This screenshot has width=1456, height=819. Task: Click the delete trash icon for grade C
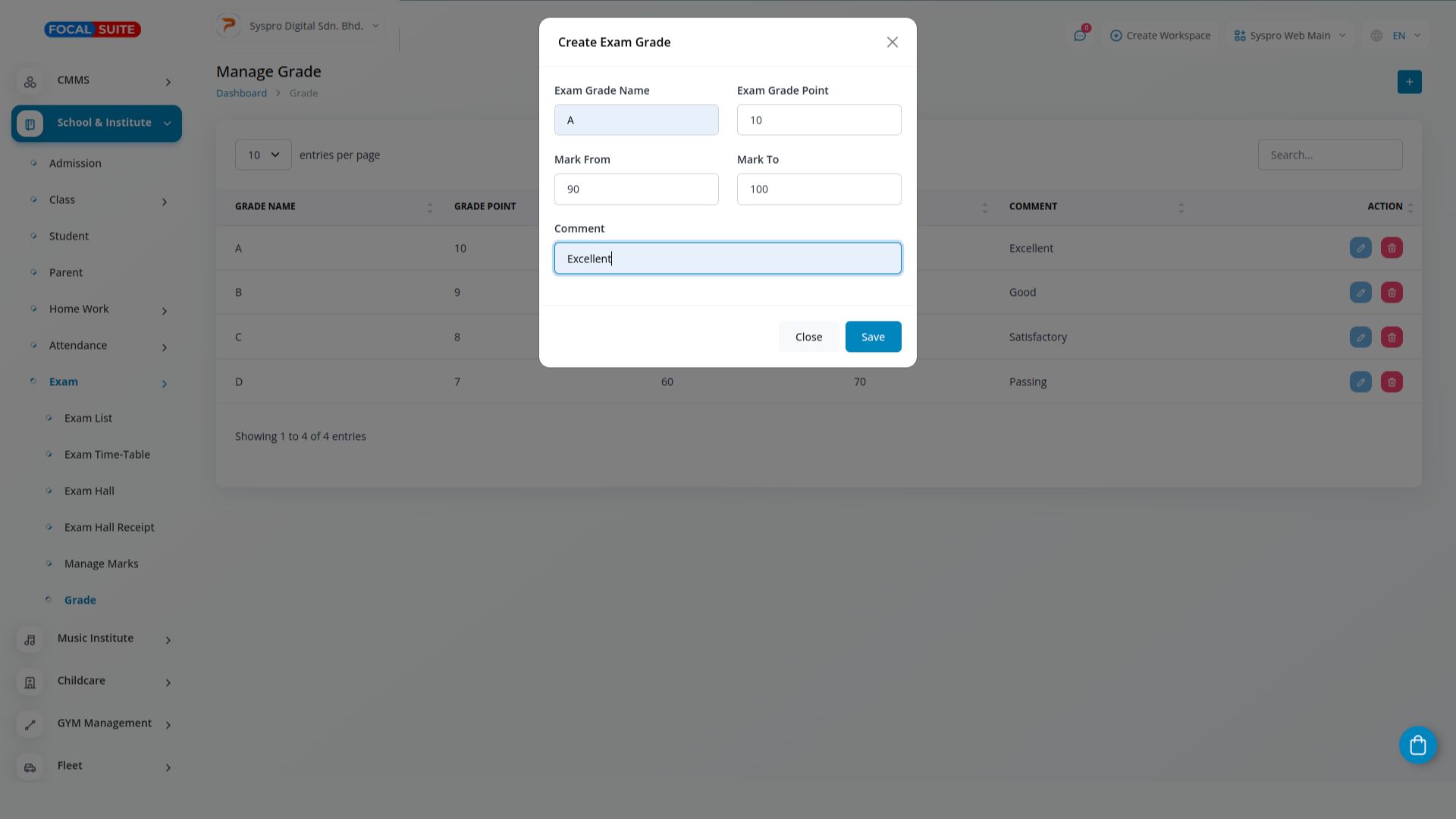1392,337
